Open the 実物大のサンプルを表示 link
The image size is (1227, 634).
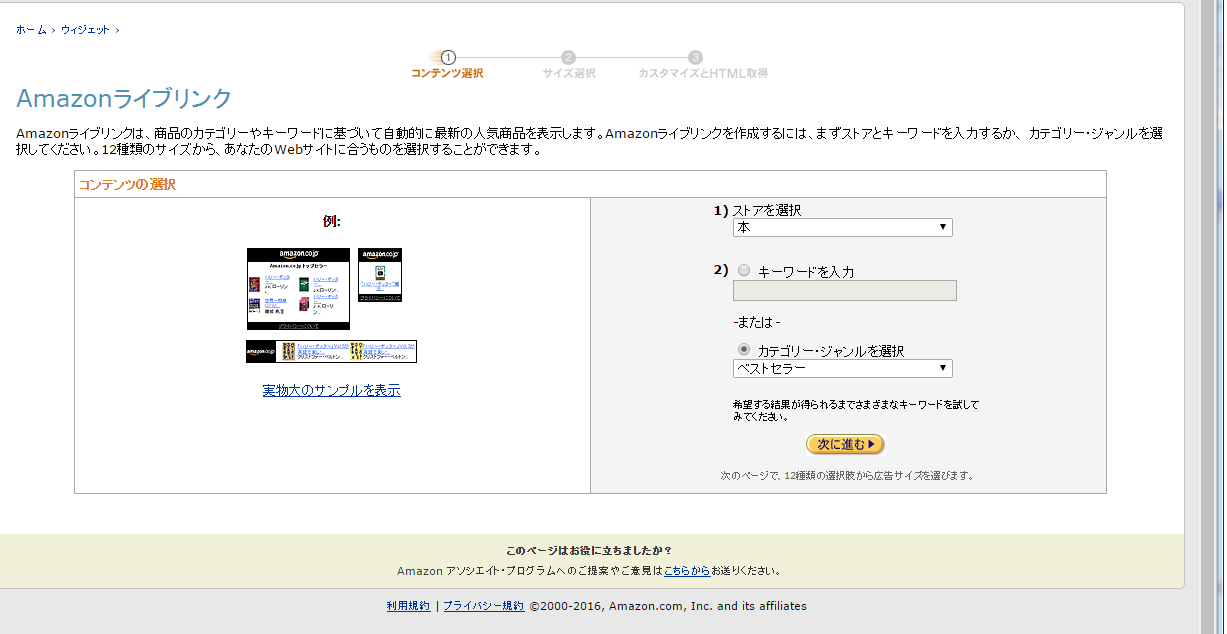point(332,390)
